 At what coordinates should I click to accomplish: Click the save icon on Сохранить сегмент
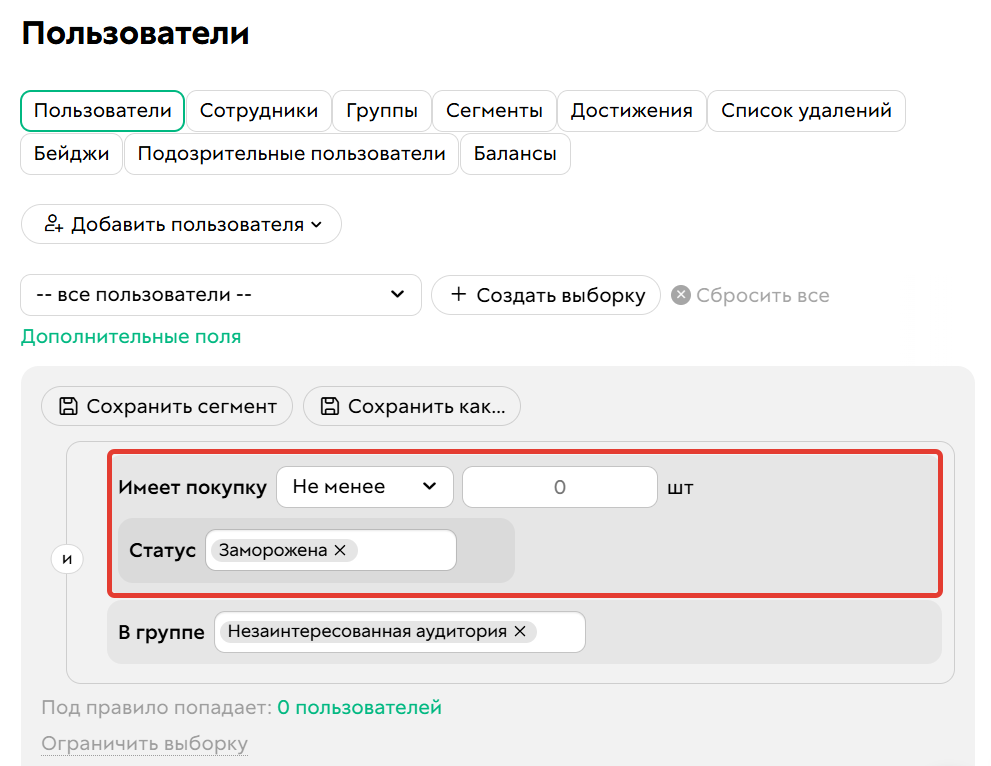[x=68, y=406]
